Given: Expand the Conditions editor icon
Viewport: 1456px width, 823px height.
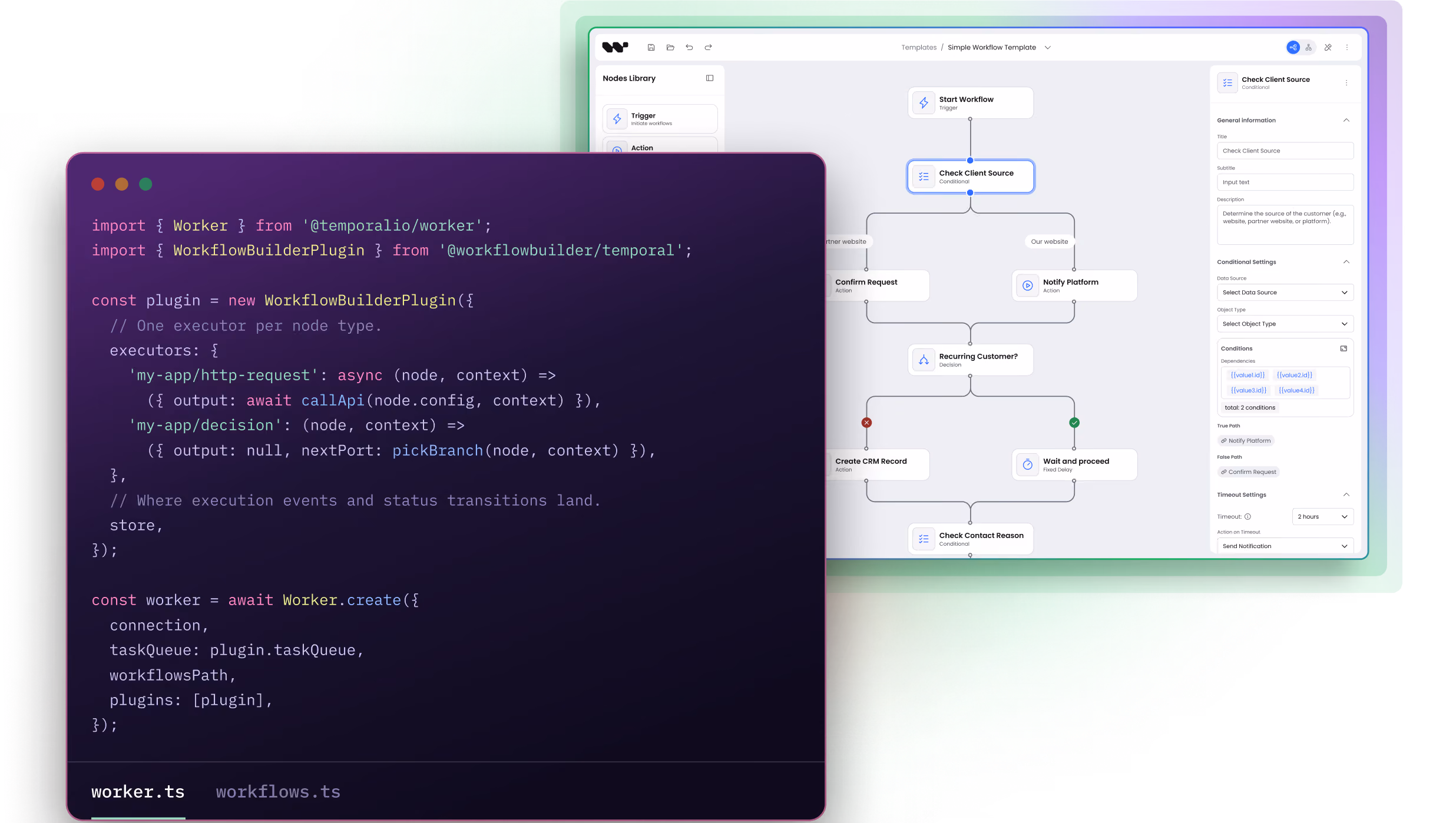Looking at the screenshot, I should point(1344,349).
